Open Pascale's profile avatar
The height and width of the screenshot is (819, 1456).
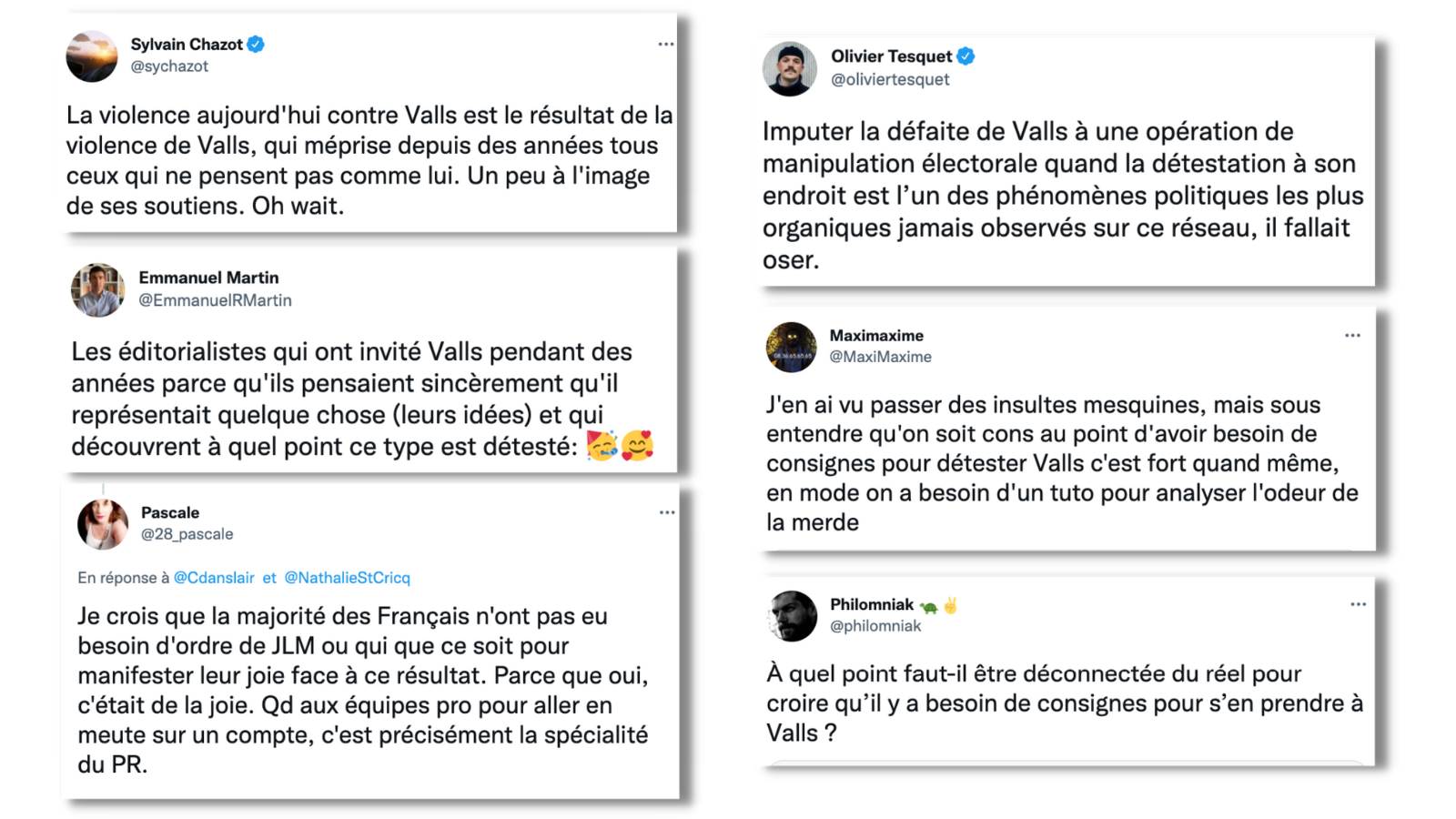103,524
